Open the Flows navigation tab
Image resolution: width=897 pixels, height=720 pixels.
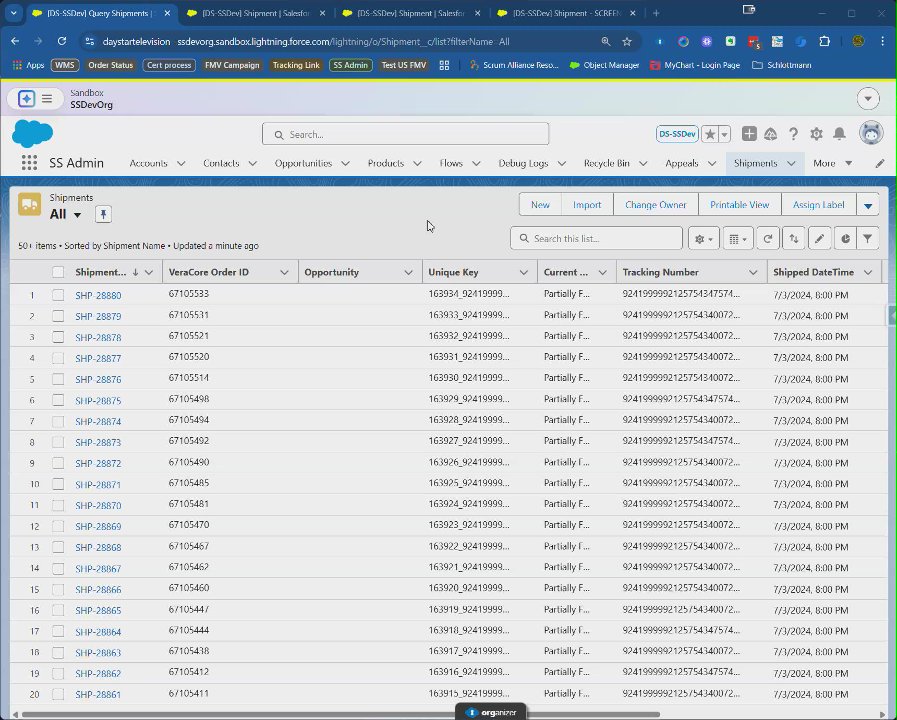(x=451, y=164)
